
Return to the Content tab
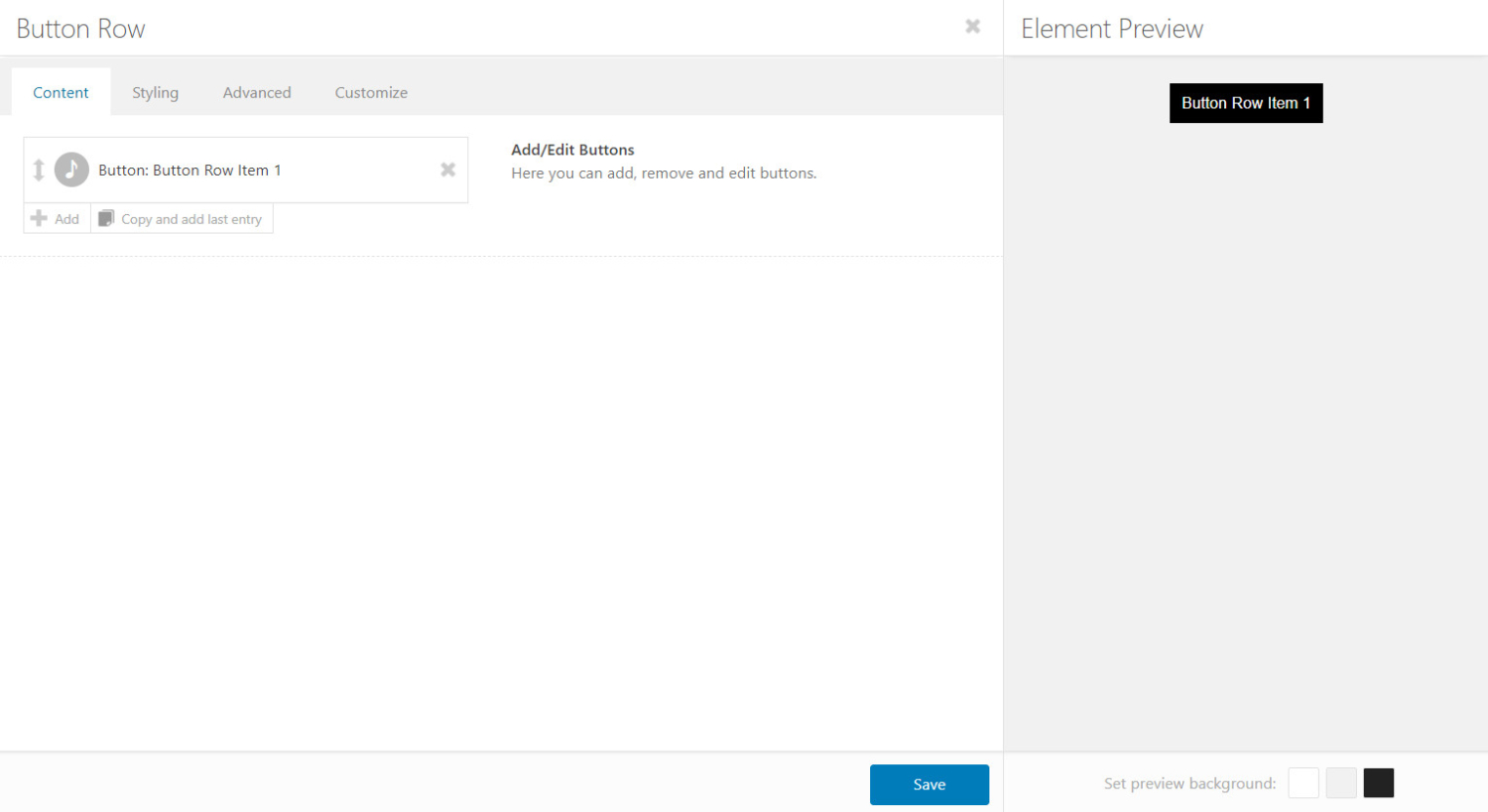click(61, 92)
